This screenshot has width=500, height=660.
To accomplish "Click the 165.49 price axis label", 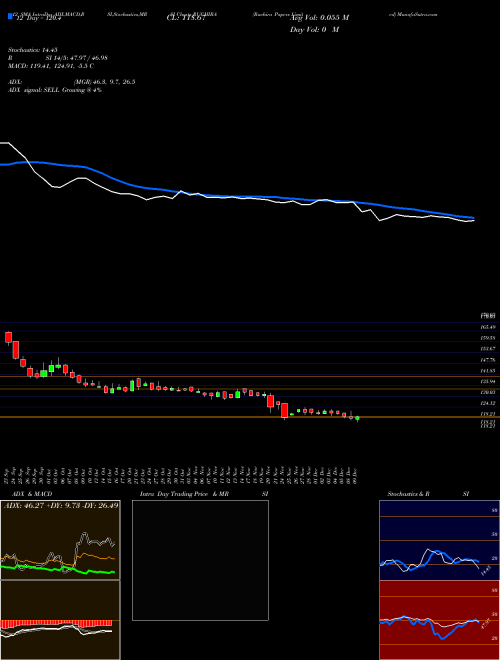I will pos(489,327).
